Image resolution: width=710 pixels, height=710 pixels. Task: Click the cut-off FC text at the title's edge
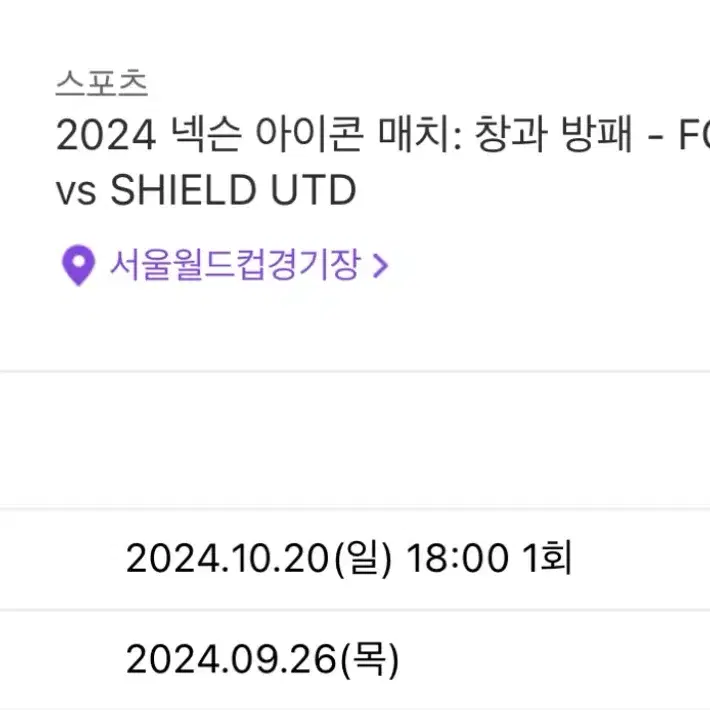click(x=694, y=136)
